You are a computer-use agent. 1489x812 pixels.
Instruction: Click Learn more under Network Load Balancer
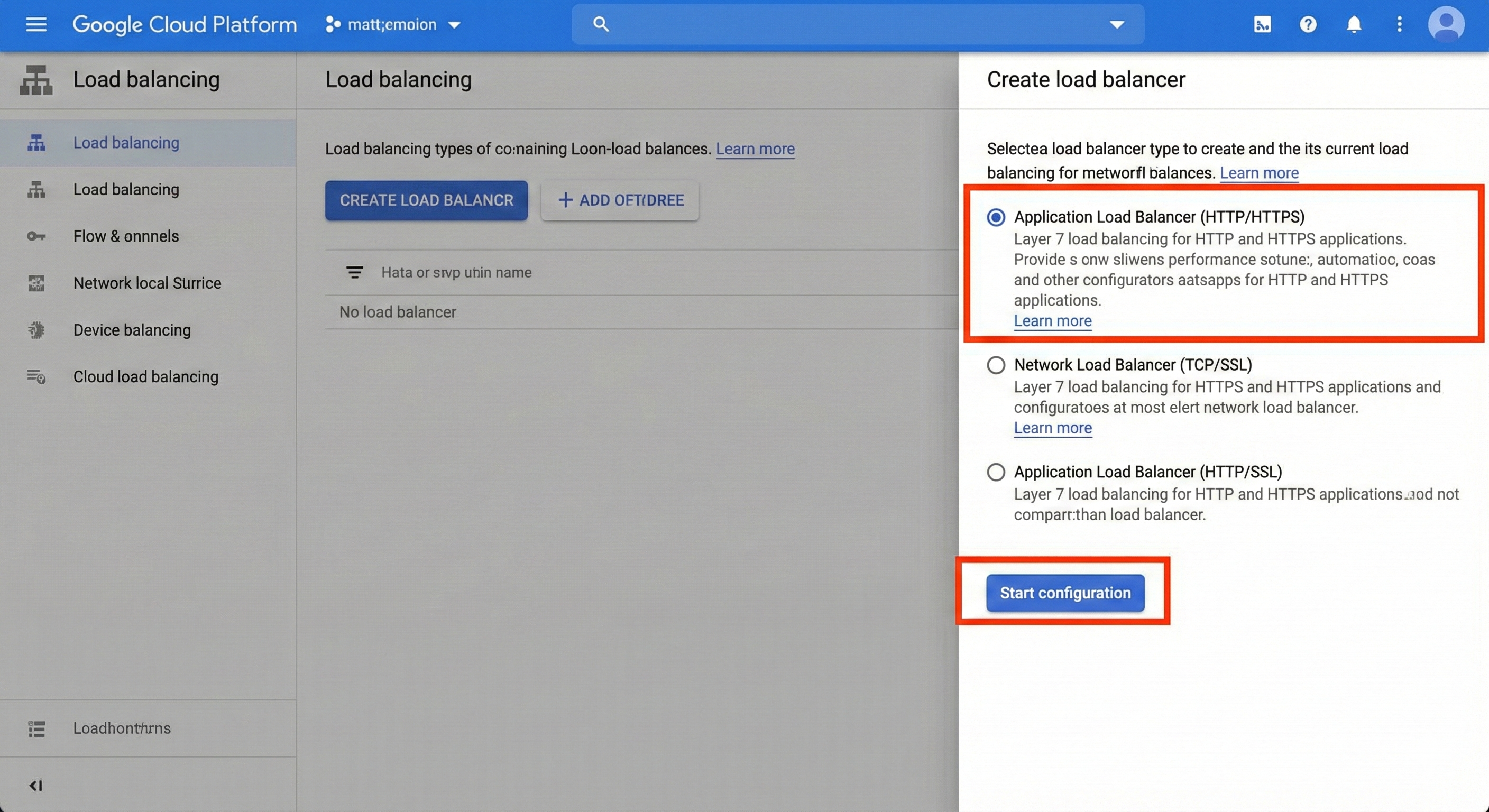coord(1053,428)
